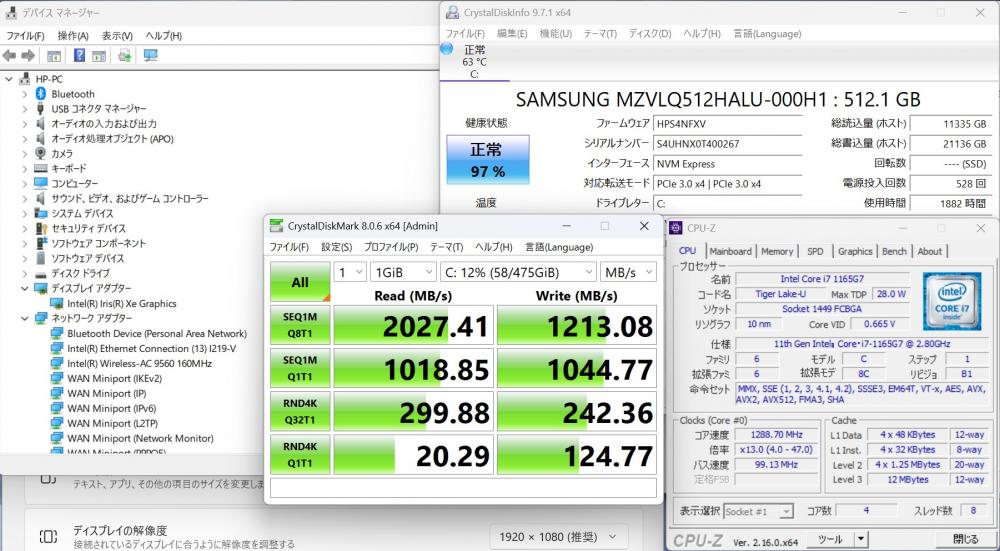The width and height of the screenshot is (1000, 551).
Task: Collapse the HP-PC root node
Action: (8, 79)
